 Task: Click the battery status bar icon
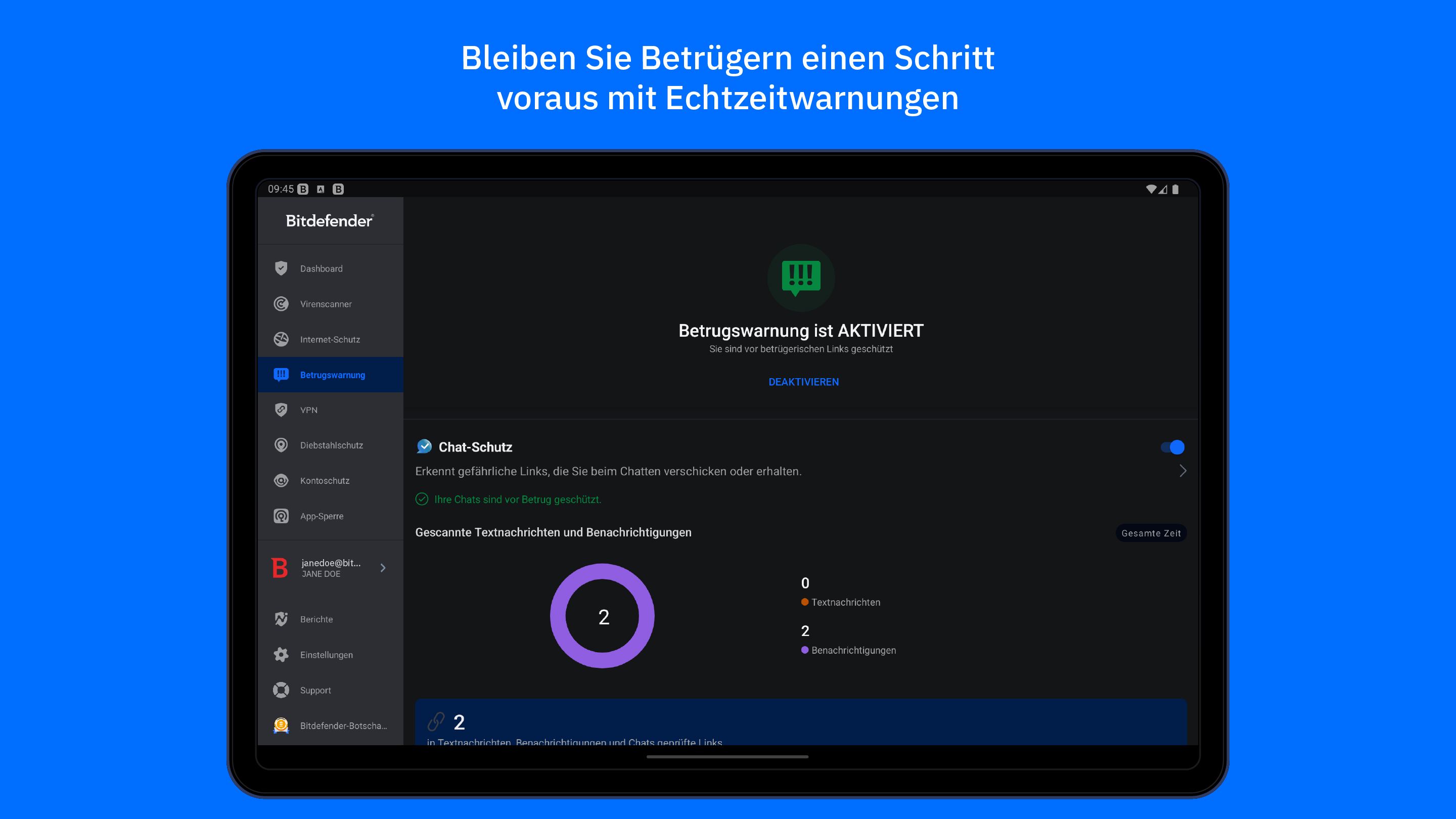[x=1175, y=189]
